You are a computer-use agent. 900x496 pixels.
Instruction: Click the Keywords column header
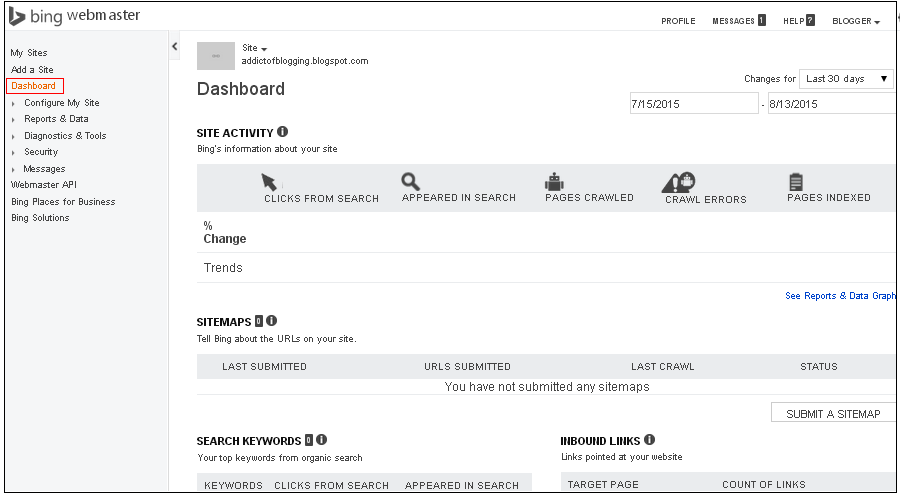click(x=233, y=485)
